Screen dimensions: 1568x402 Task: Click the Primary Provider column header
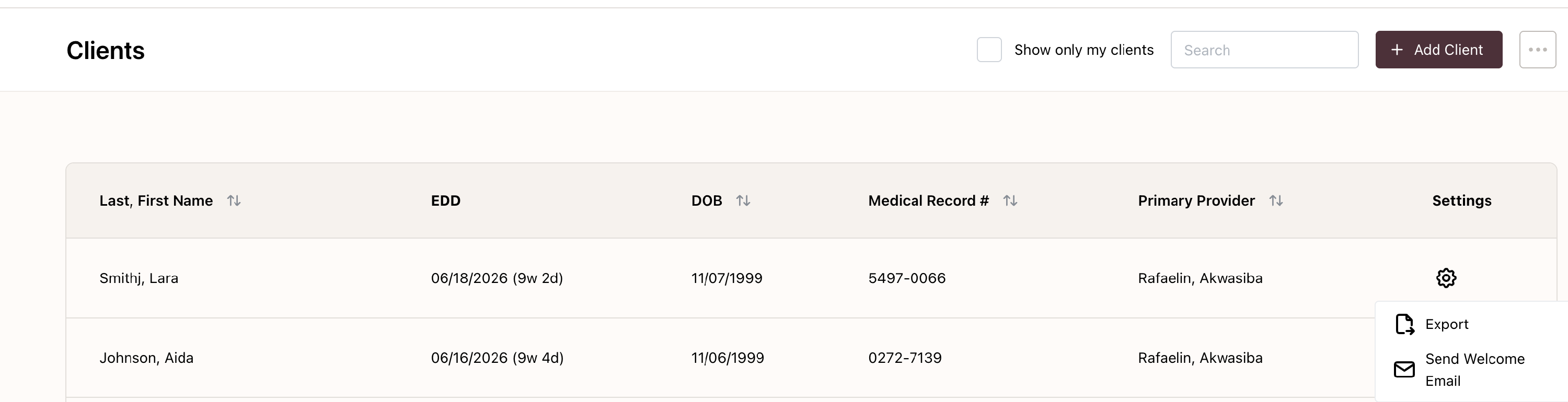(x=1196, y=200)
